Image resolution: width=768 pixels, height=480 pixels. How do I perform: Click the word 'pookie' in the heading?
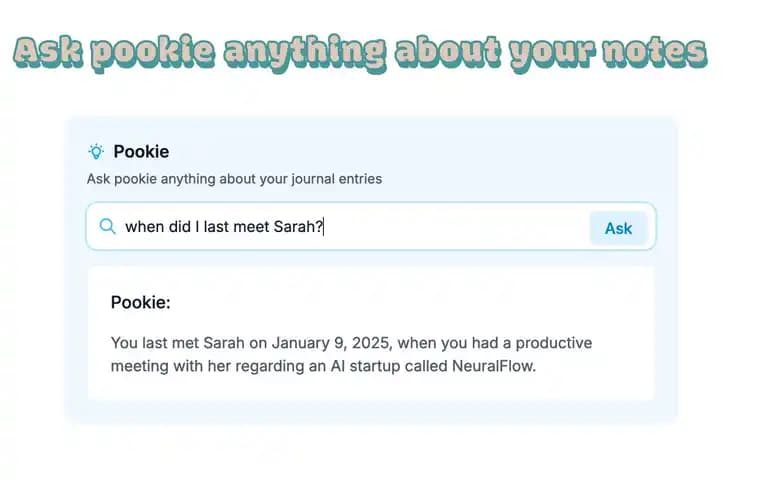click(x=153, y=52)
